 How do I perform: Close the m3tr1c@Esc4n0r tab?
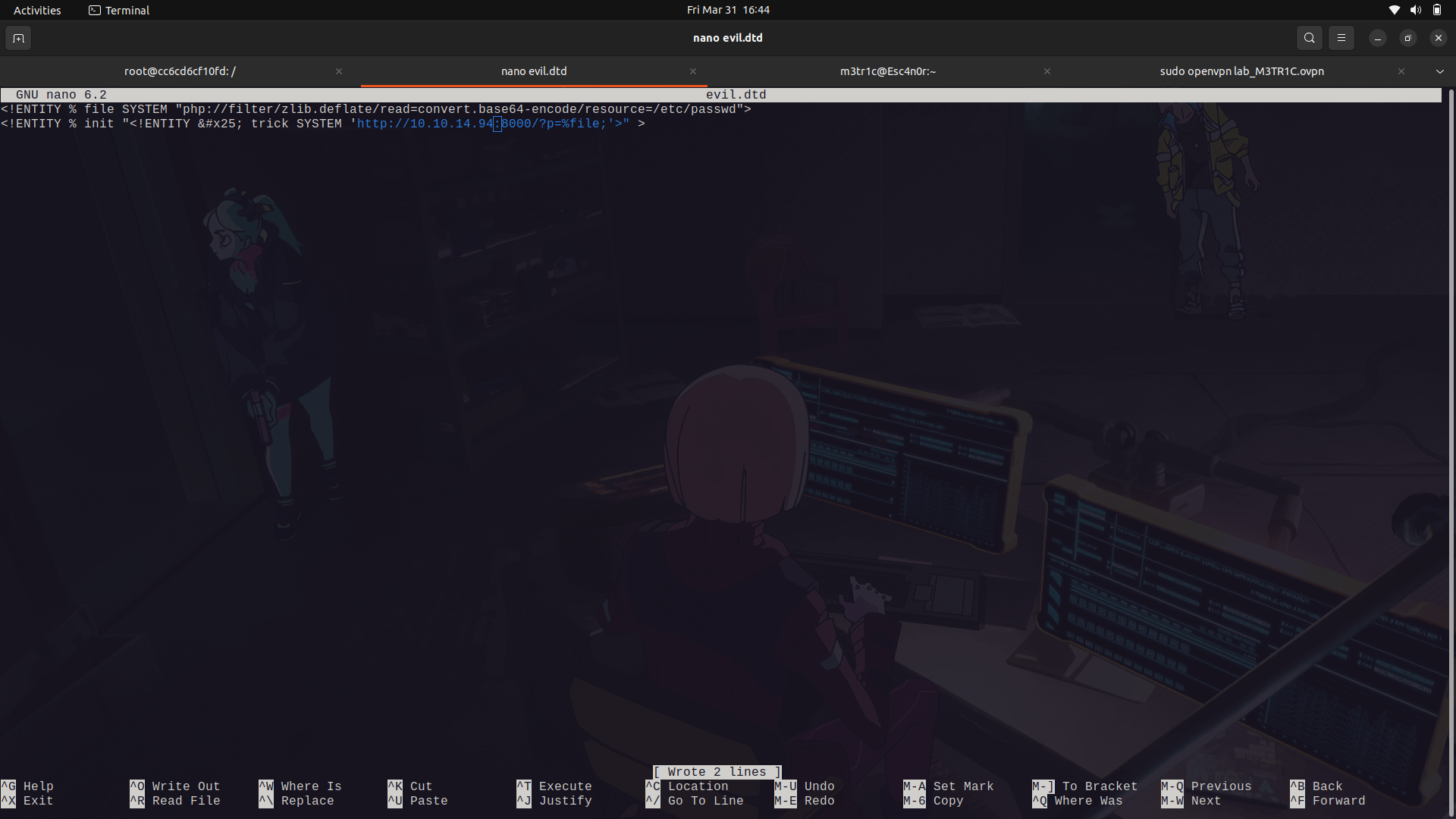(1047, 71)
